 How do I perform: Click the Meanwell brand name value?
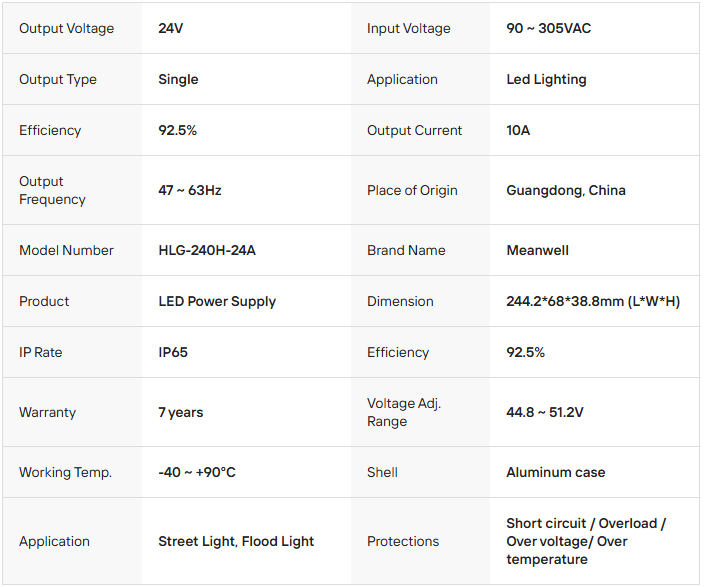click(x=537, y=250)
